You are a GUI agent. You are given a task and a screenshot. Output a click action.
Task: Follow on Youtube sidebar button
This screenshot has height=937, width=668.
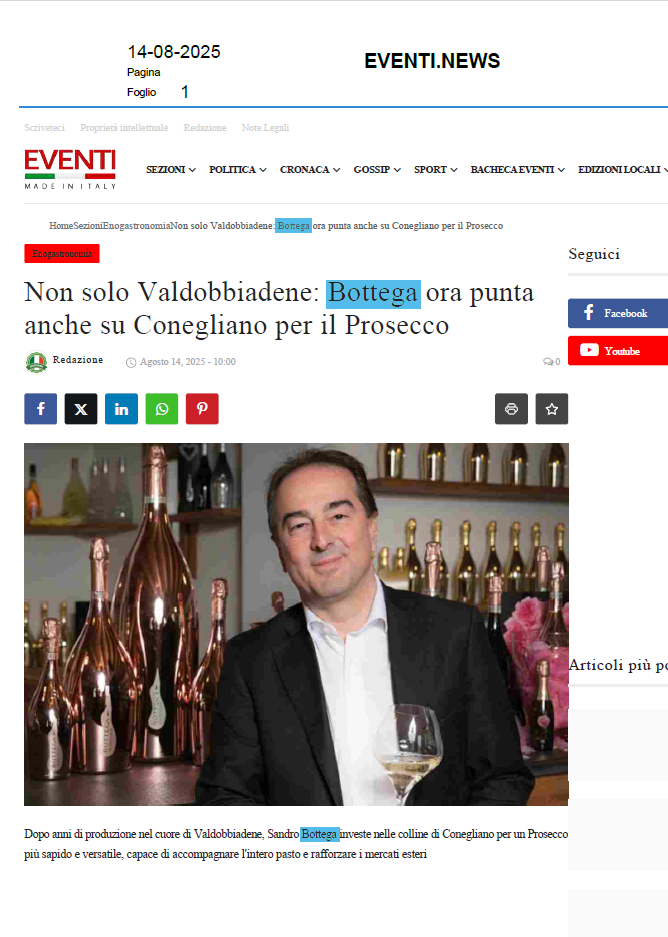coord(618,351)
